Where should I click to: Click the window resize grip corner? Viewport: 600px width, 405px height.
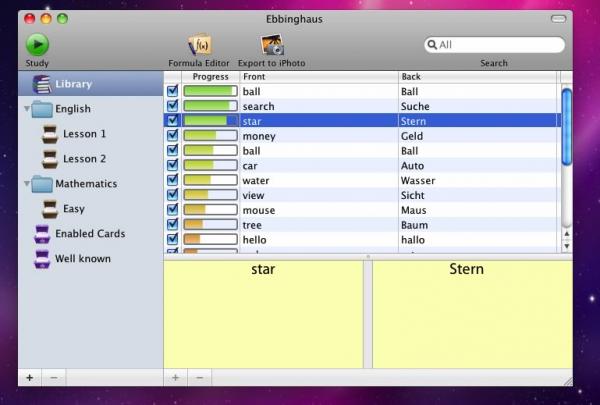568,381
